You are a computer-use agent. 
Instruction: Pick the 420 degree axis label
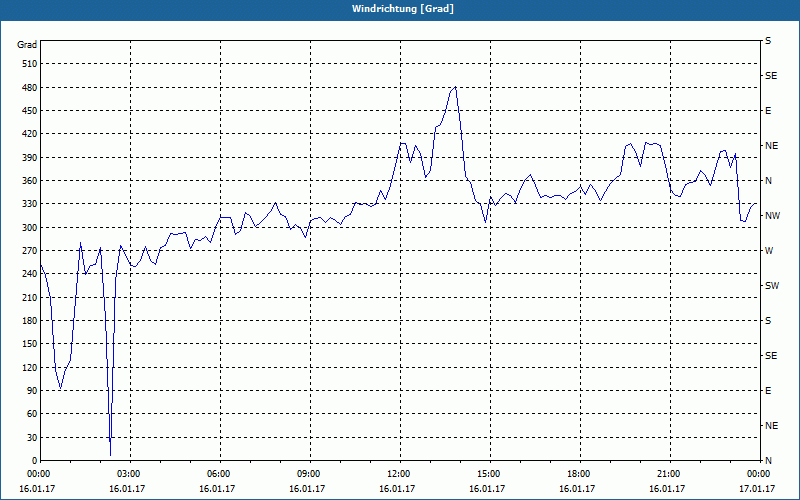[30, 134]
